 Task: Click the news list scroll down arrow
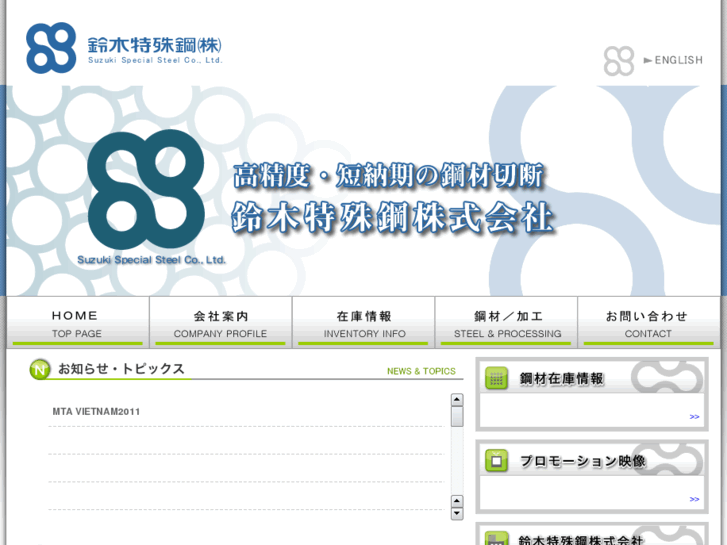457,513
